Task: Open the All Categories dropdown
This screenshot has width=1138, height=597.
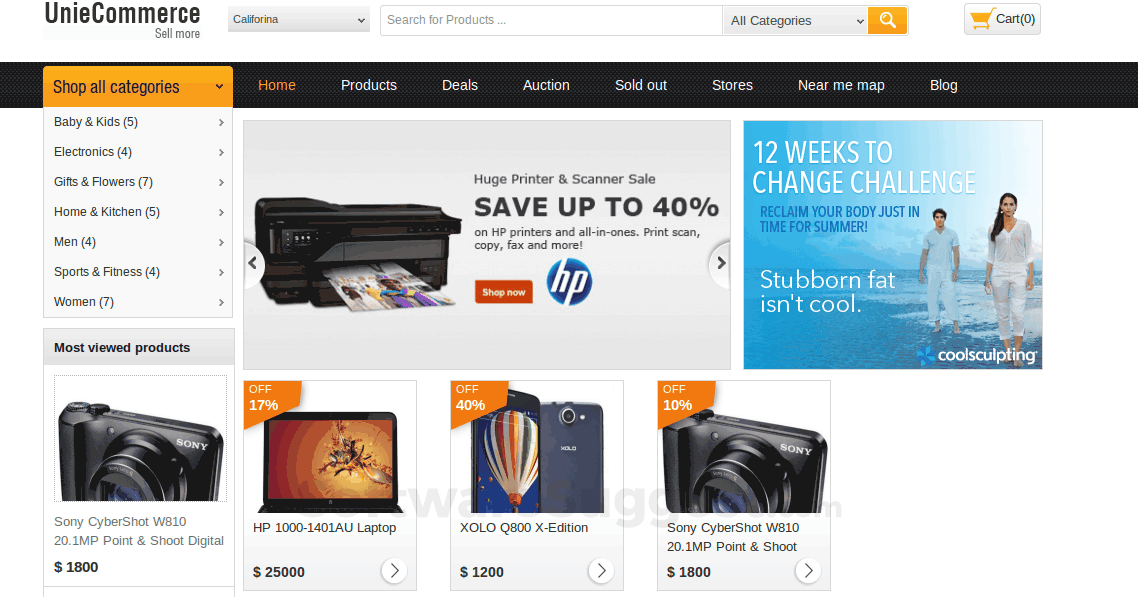Action: 795,20
